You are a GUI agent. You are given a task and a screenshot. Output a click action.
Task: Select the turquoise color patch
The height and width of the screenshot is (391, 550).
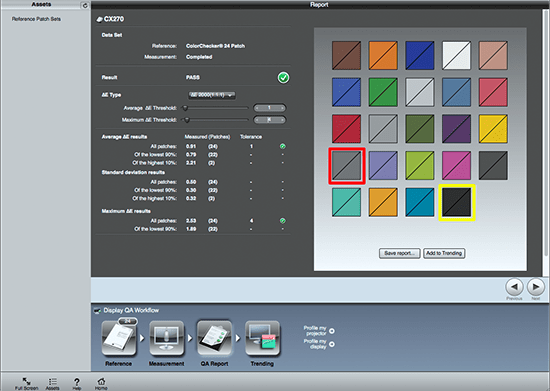pos(346,202)
